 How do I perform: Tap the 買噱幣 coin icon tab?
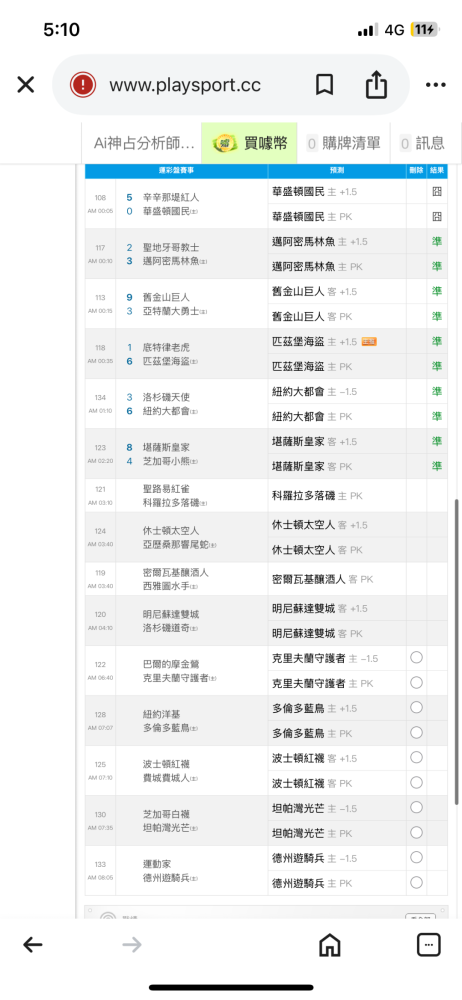tap(249, 143)
